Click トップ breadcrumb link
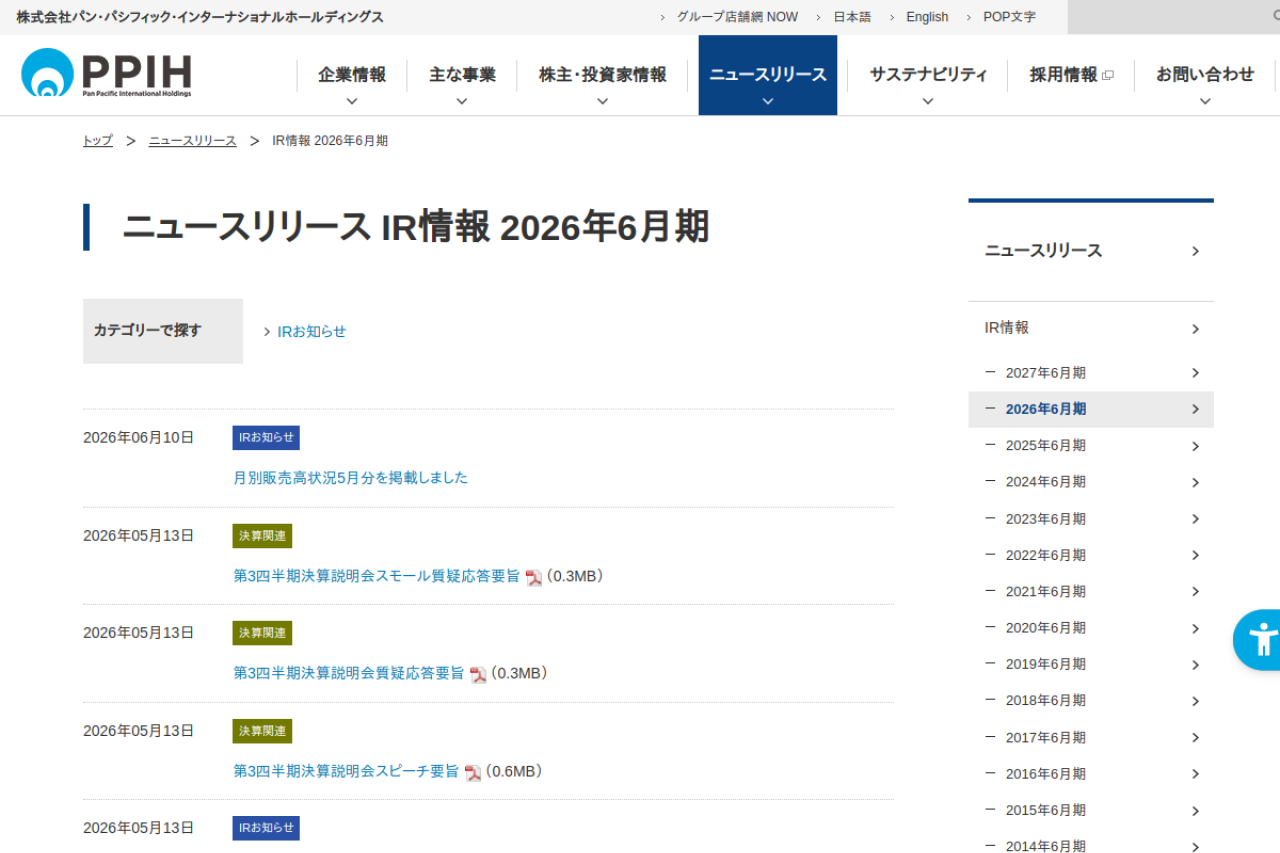The width and height of the screenshot is (1280, 853). [x=98, y=141]
